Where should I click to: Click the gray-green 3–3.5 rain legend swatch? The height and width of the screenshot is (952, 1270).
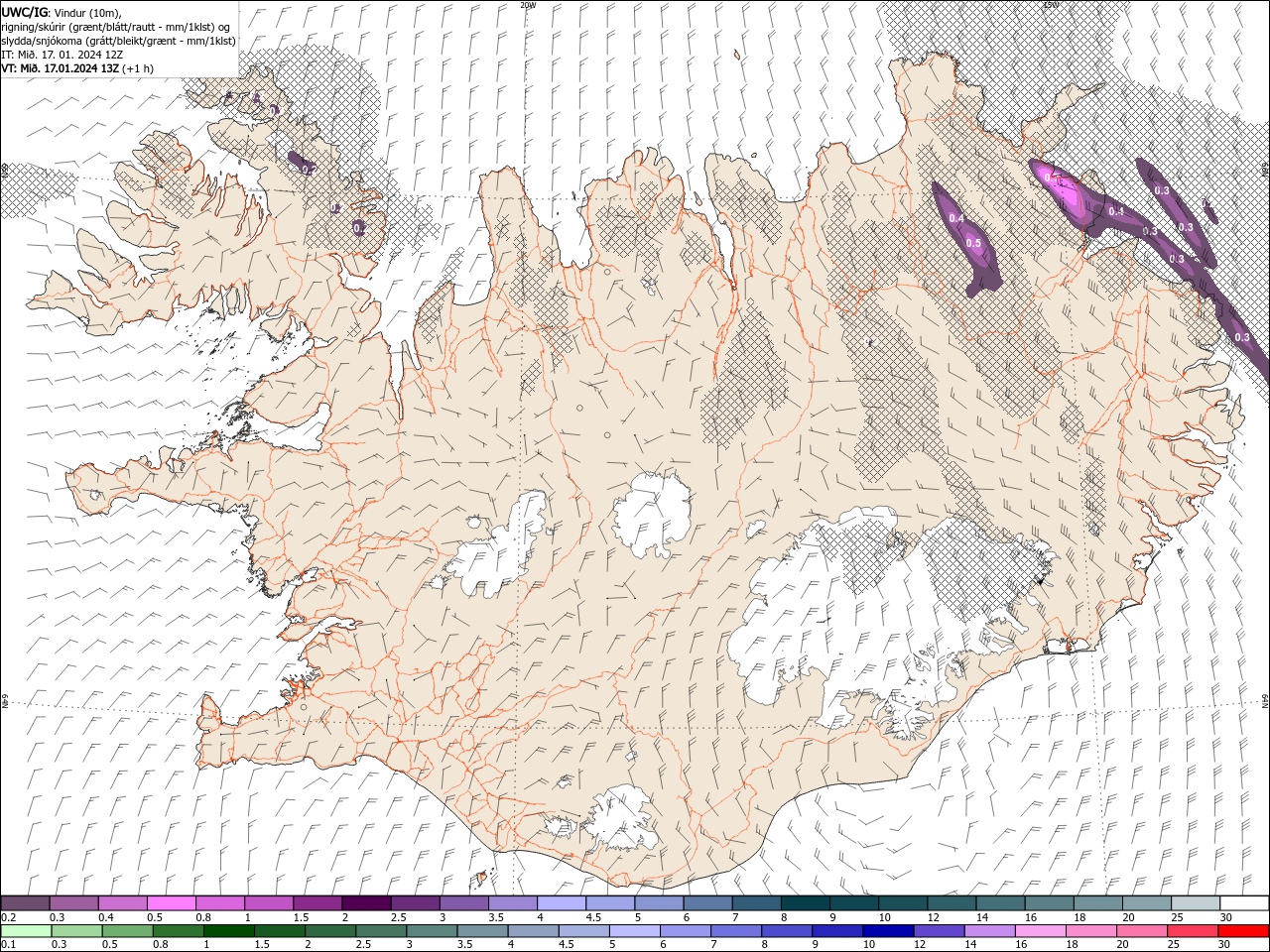click(432, 931)
